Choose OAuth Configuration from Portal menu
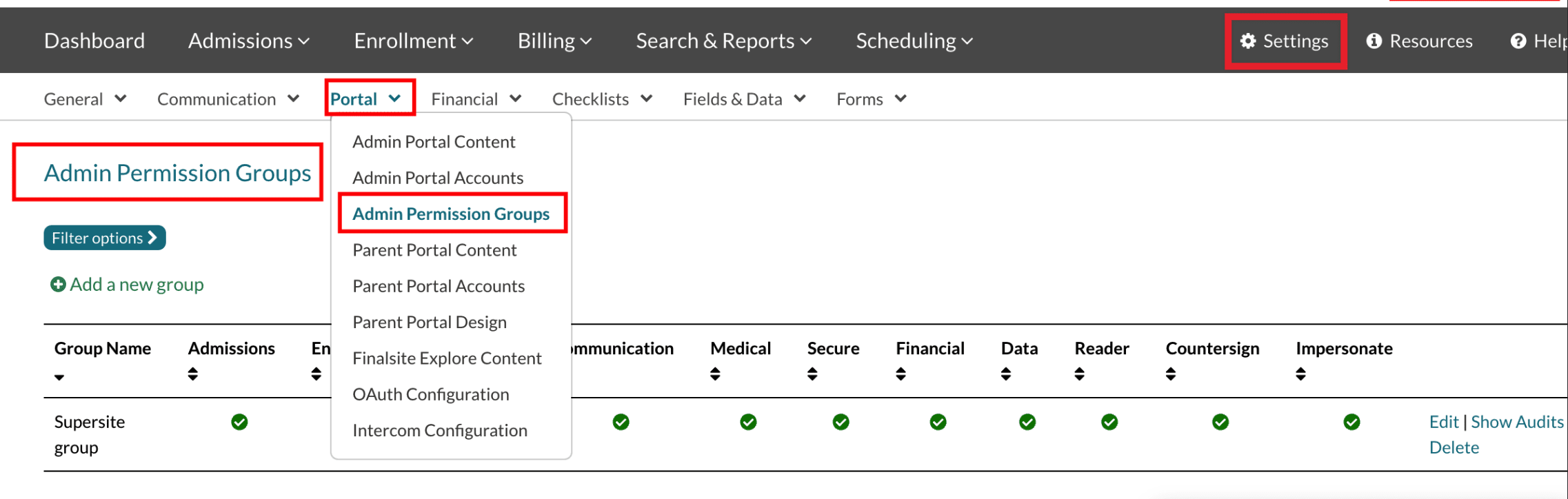This screenshot has width=1568, height=499. coord(431,394)
